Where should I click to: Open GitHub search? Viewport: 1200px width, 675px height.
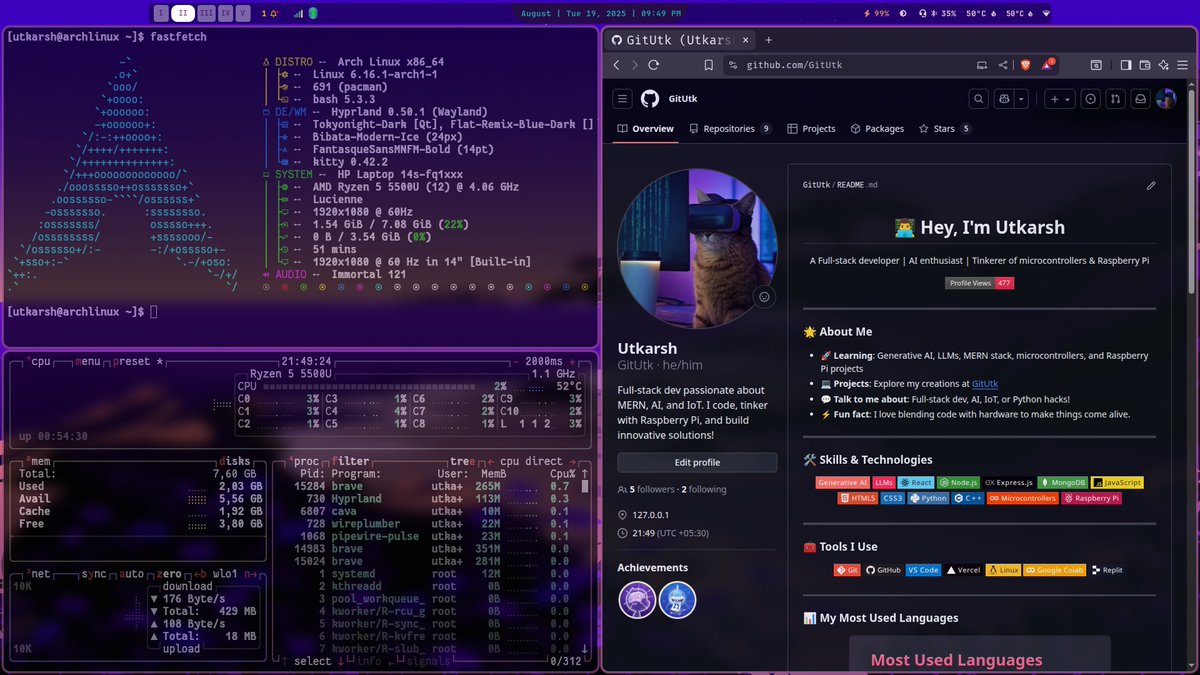pos(978,99)
